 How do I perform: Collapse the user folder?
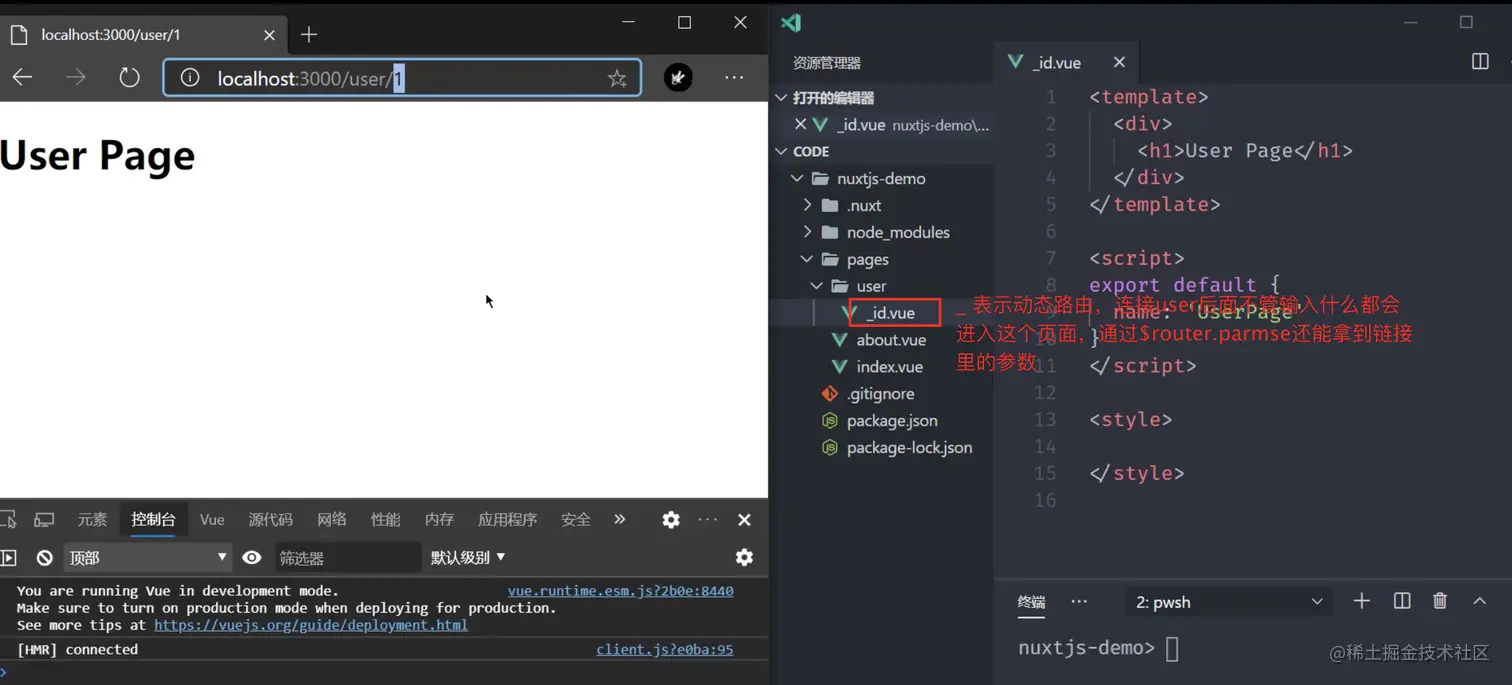(817, 286)
